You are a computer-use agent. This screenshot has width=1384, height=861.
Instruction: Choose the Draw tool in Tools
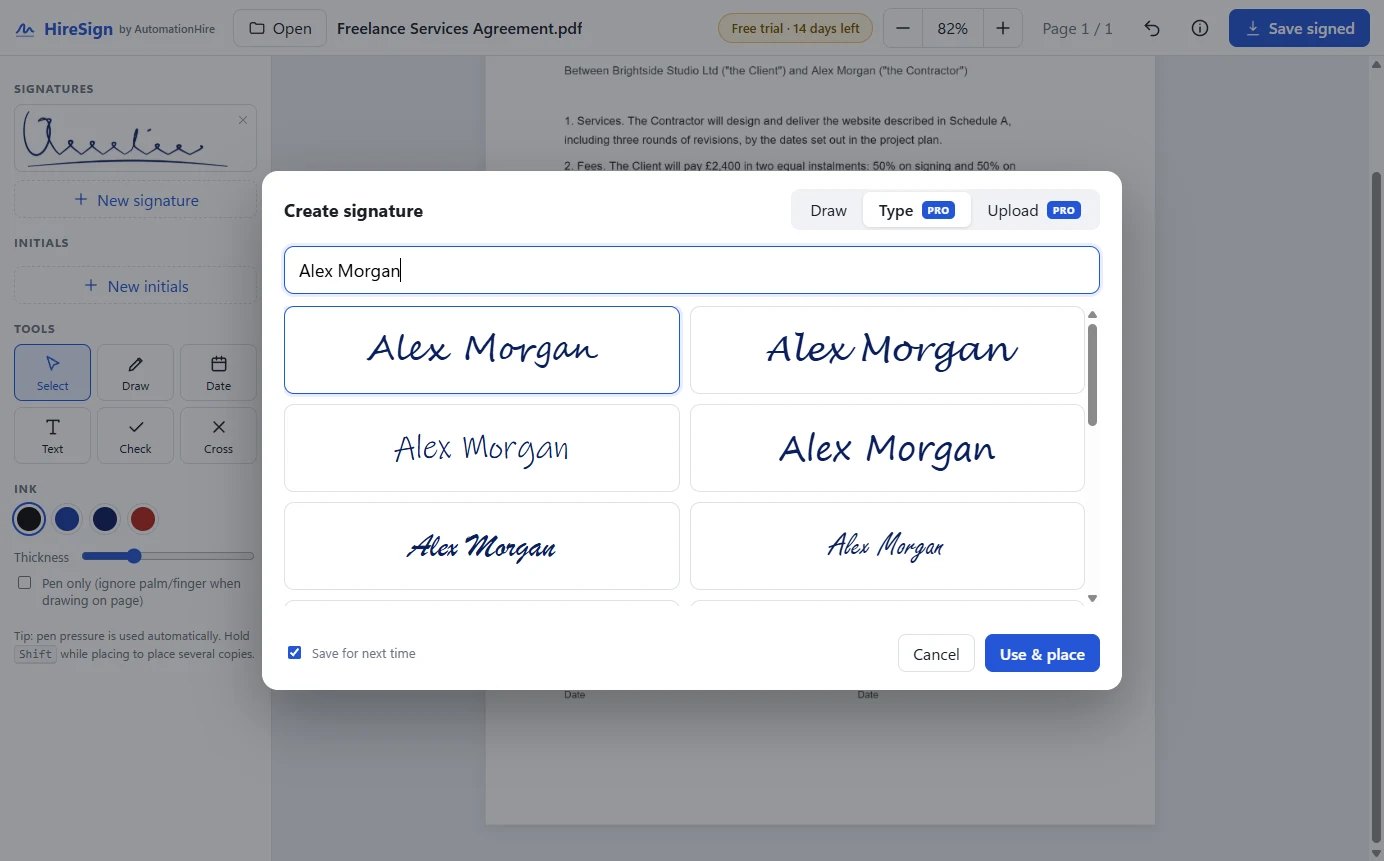pos(135,372)
